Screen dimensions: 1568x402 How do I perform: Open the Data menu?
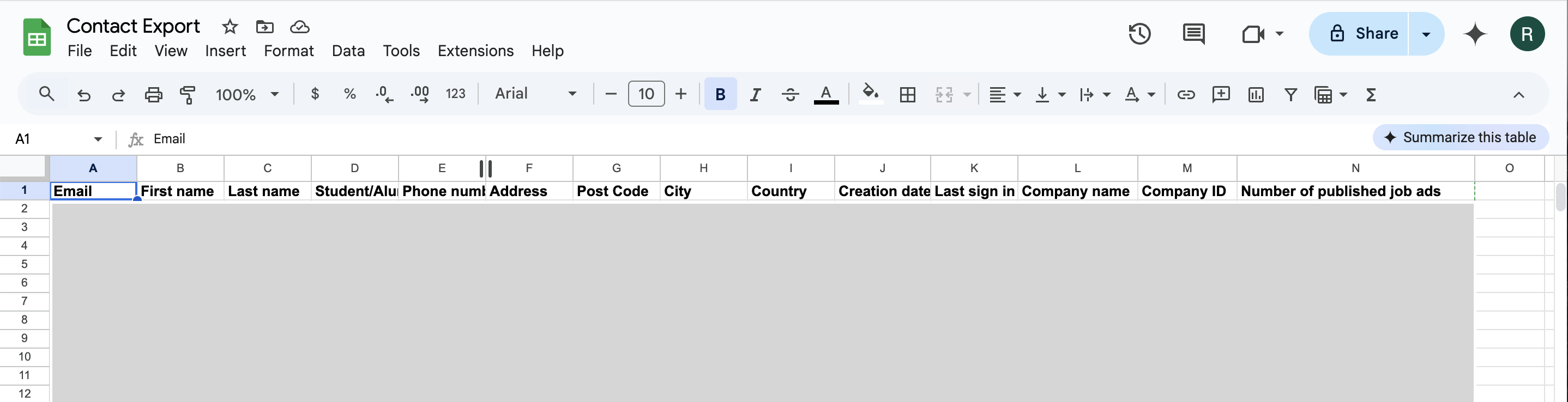pos(347,51)
